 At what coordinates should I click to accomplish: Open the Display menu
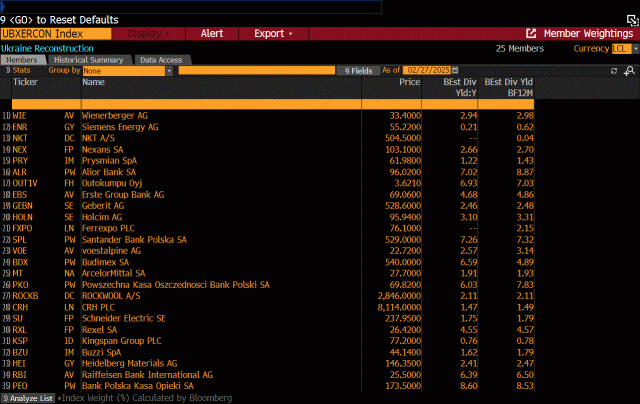click(x=148, y=33)
